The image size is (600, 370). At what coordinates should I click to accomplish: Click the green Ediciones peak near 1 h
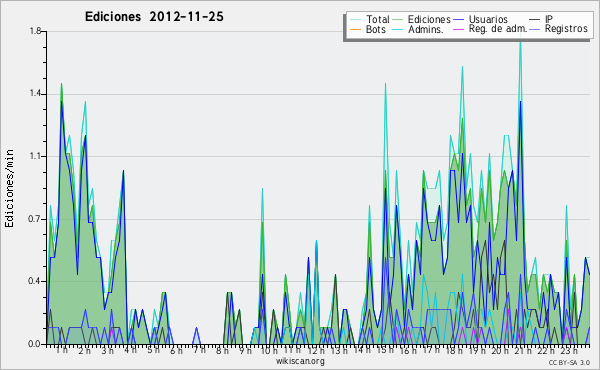pyautogui.click(x=61, y=84)
